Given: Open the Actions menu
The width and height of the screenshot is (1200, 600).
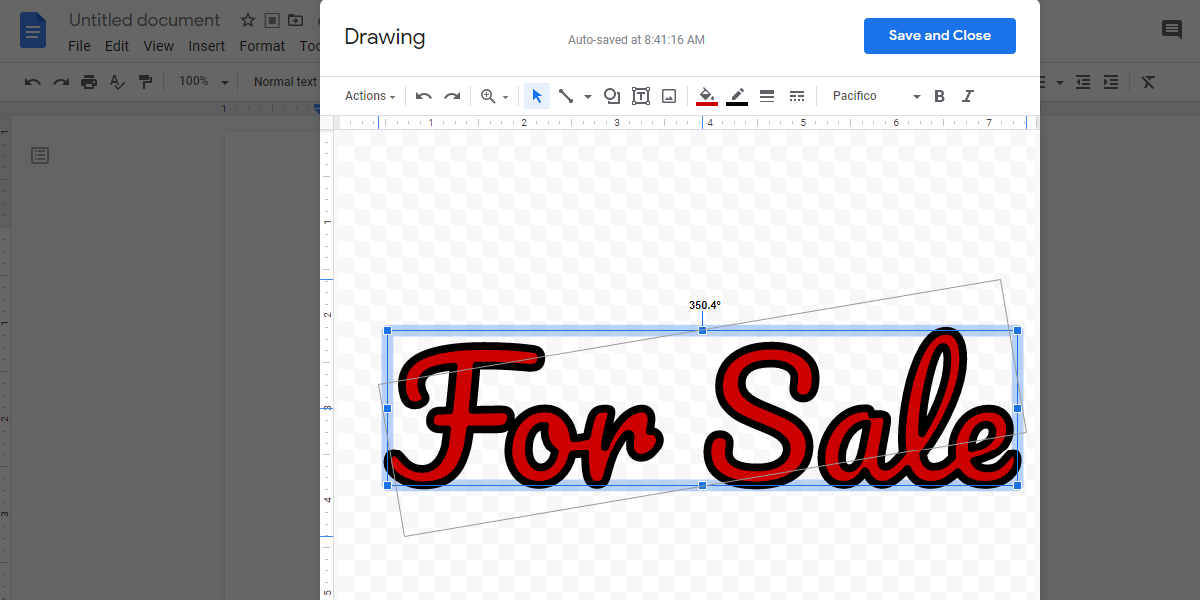Looking at the screenshot, I should [x=368, y=95].
